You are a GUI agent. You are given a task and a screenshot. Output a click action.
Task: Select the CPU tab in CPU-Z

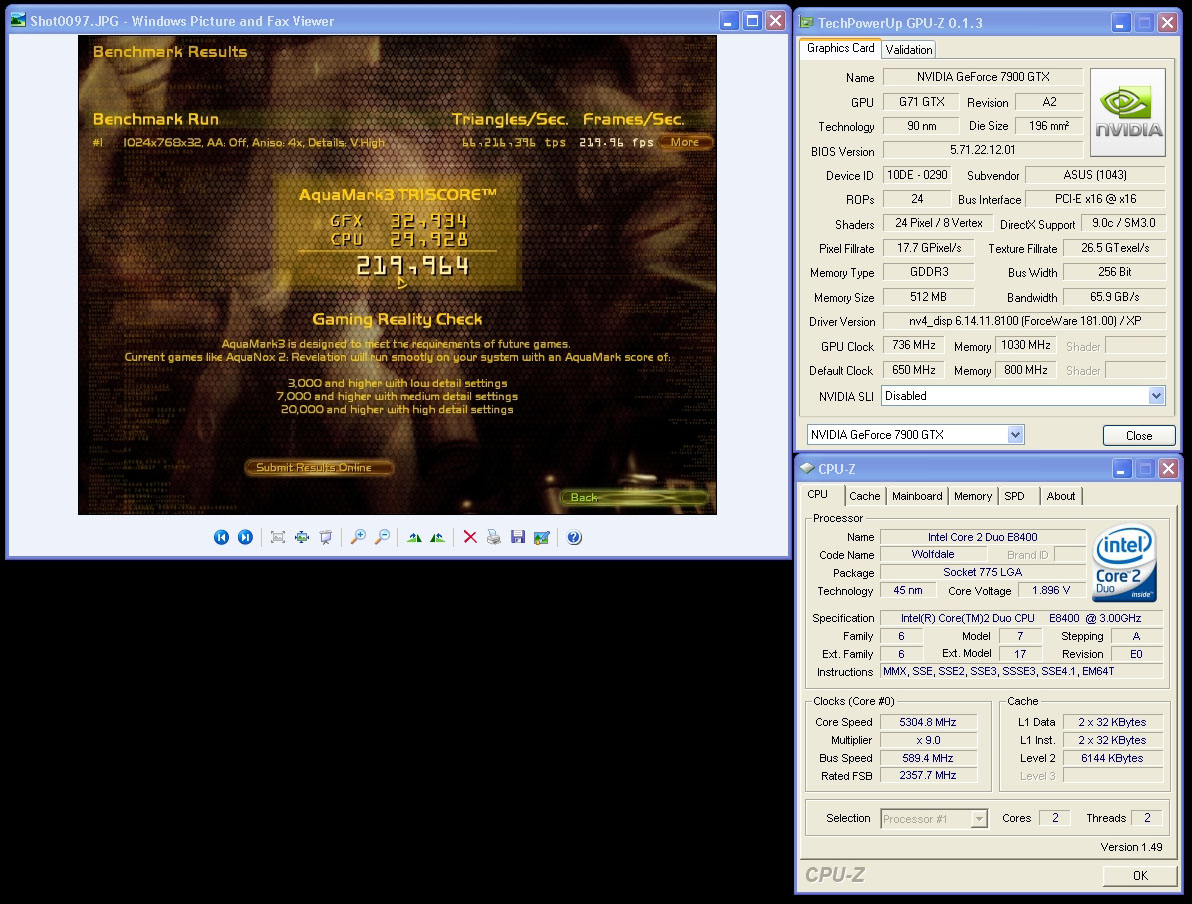(821, 495)
